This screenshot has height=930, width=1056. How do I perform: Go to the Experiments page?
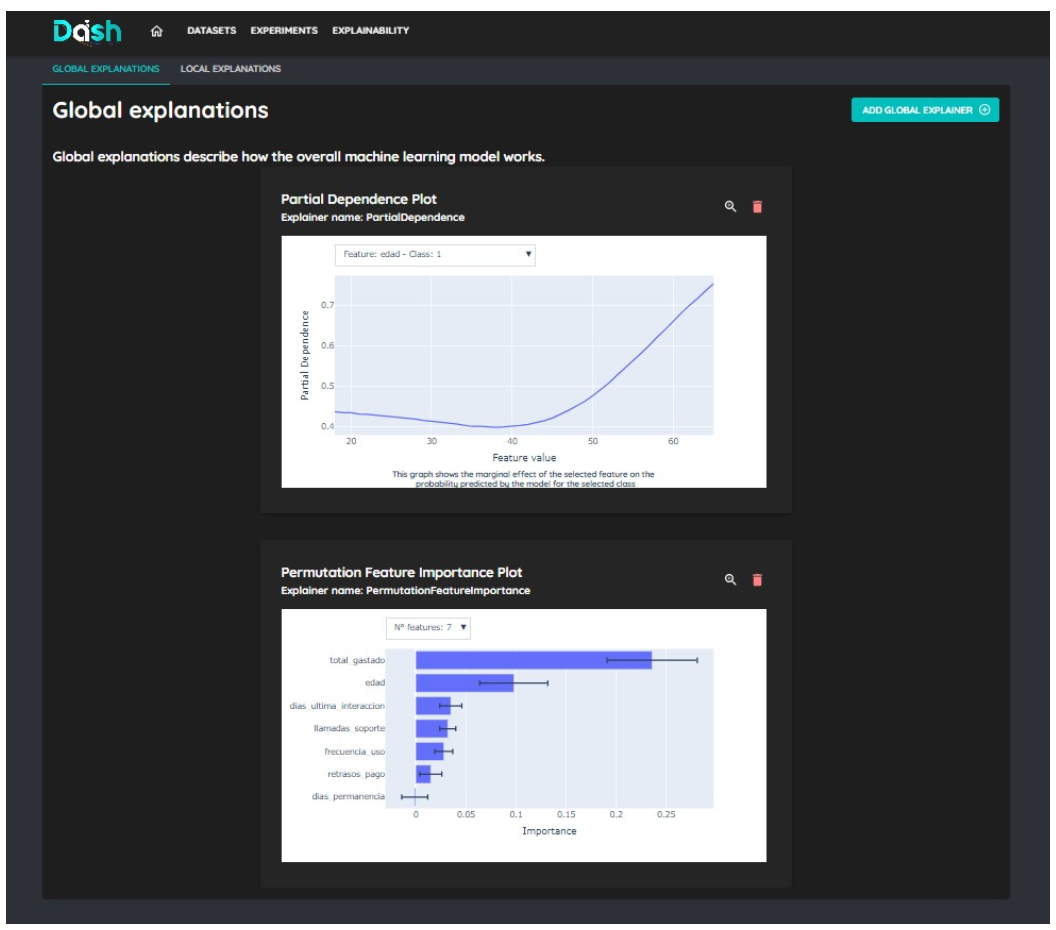pyautogui.click(x=284, y=31)
